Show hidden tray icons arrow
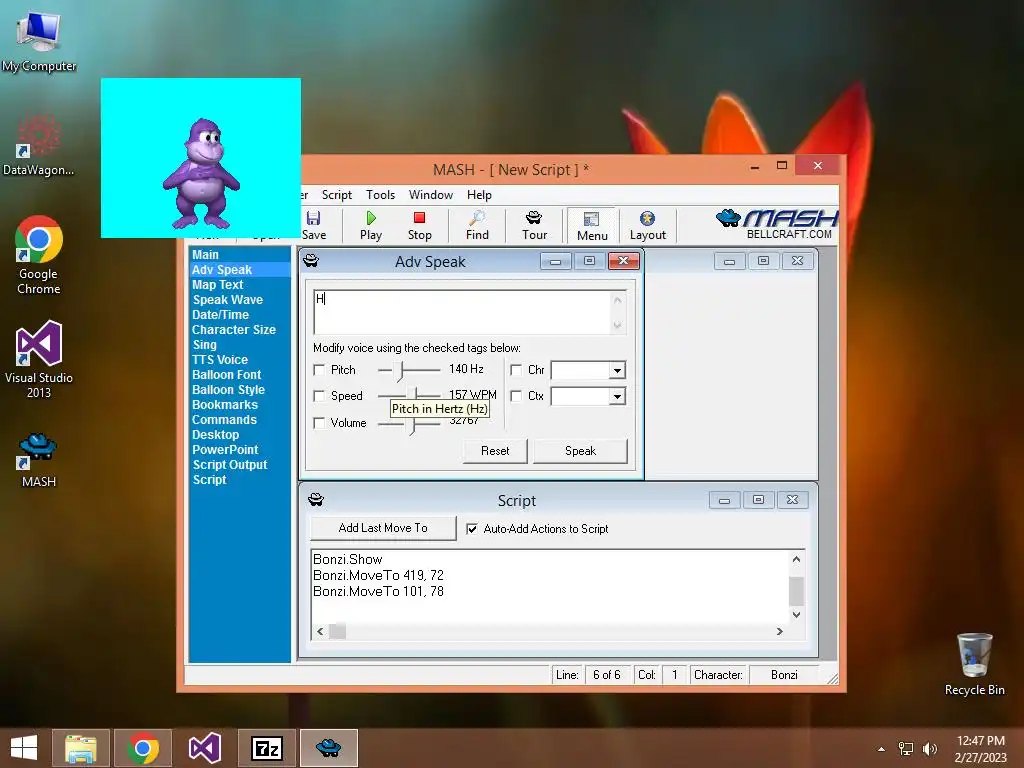Viewport: 1024px width, 768px height. (x=882, y=749)
